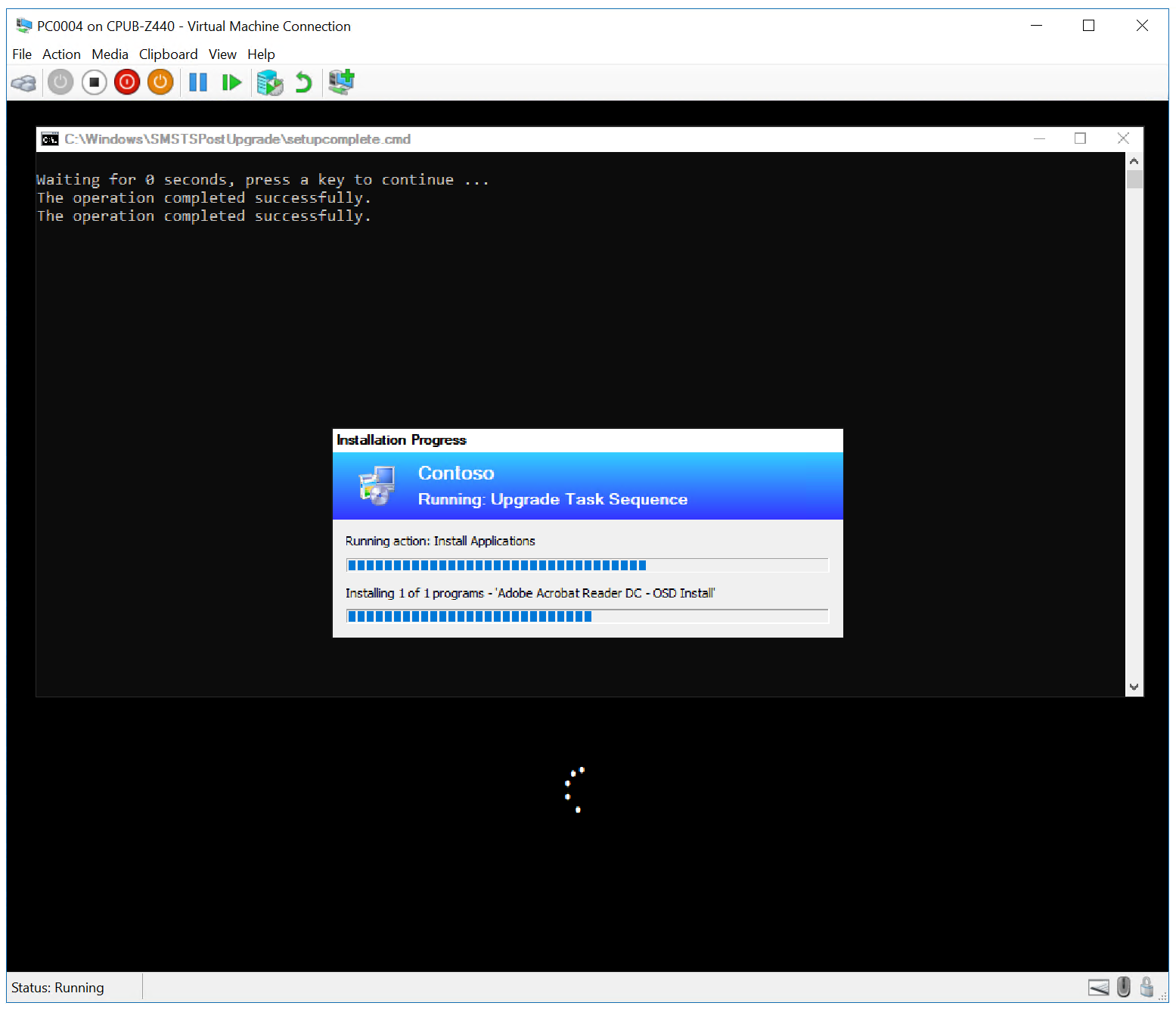This screenshot has width=1176, height=1015.
Task: Open the View menu
Action: tap(222, 54)
